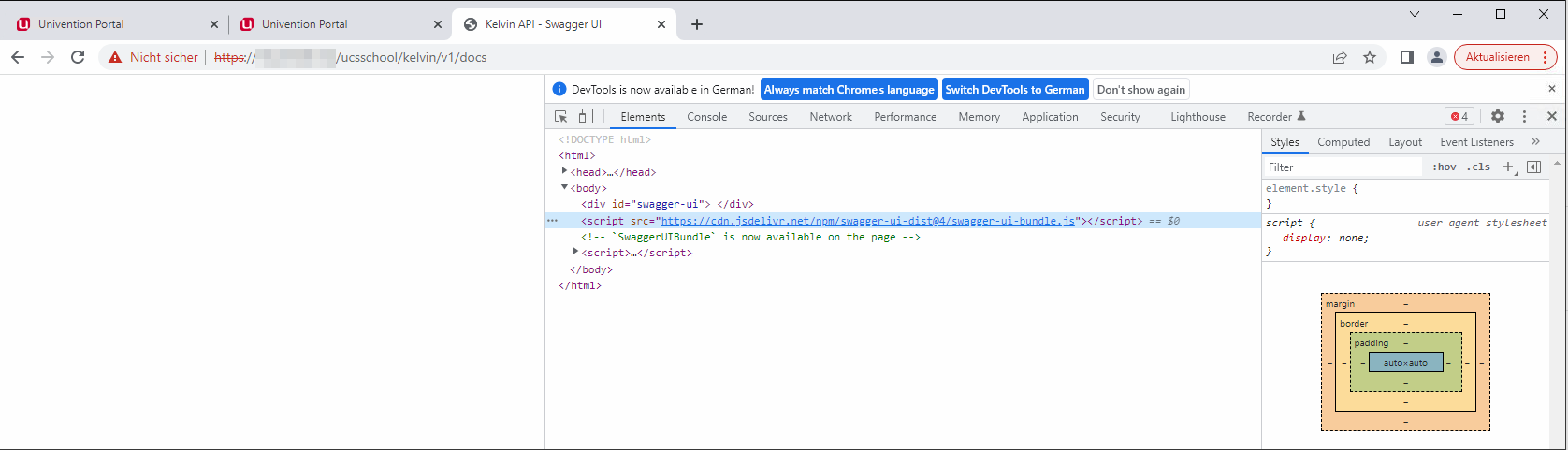Viewport: 1568px width, 450px height.
Task: Toggle :hov element state panel
Action: pyautogui.click(x=1445, y=167)
